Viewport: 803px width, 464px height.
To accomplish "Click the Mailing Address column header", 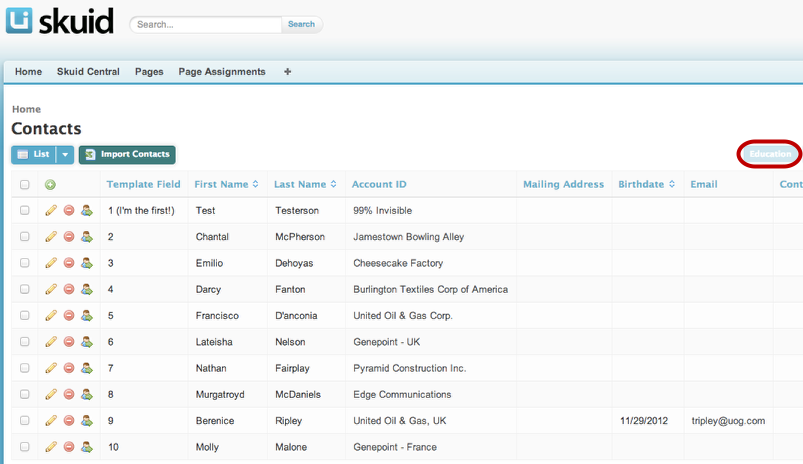I will (563, 184).
